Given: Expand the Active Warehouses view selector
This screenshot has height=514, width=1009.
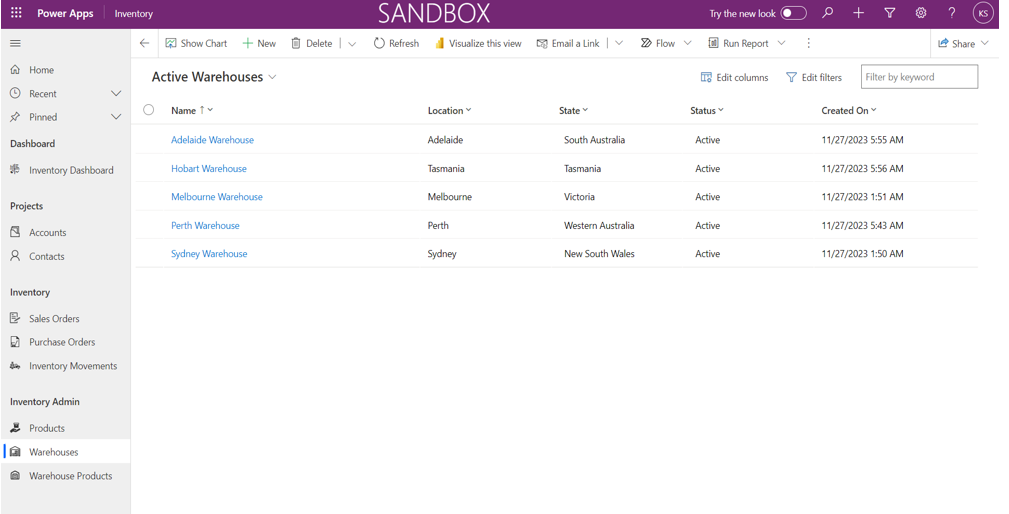Looking at the screenshot, I should [272, 77].
